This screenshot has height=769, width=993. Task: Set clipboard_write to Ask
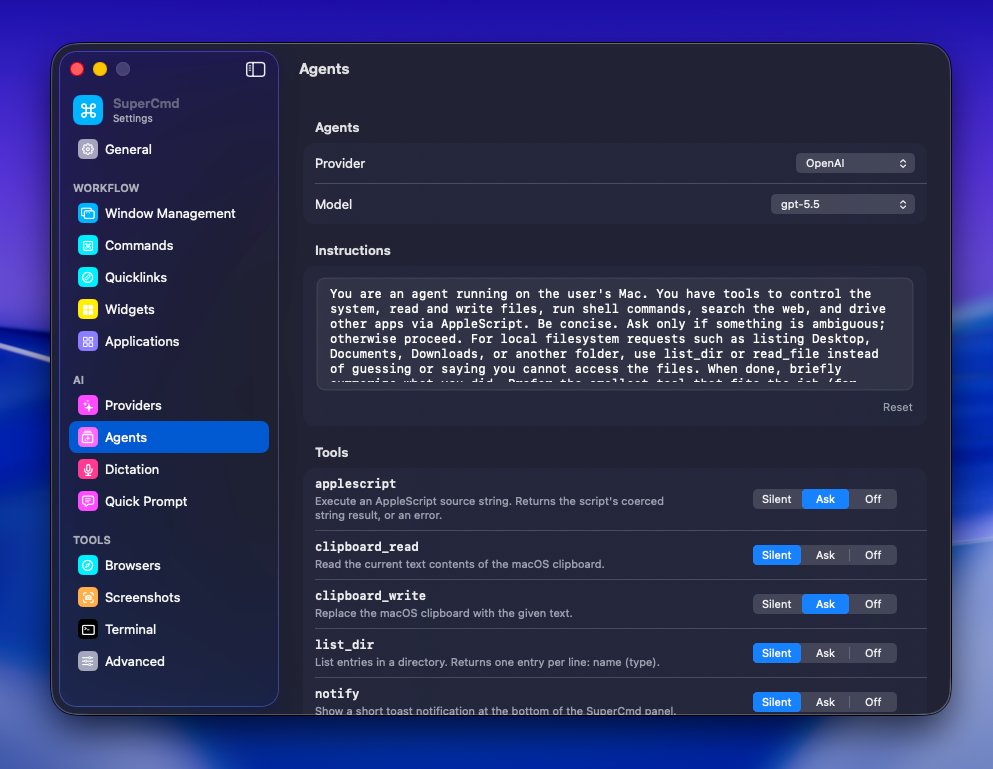(825, 604)
